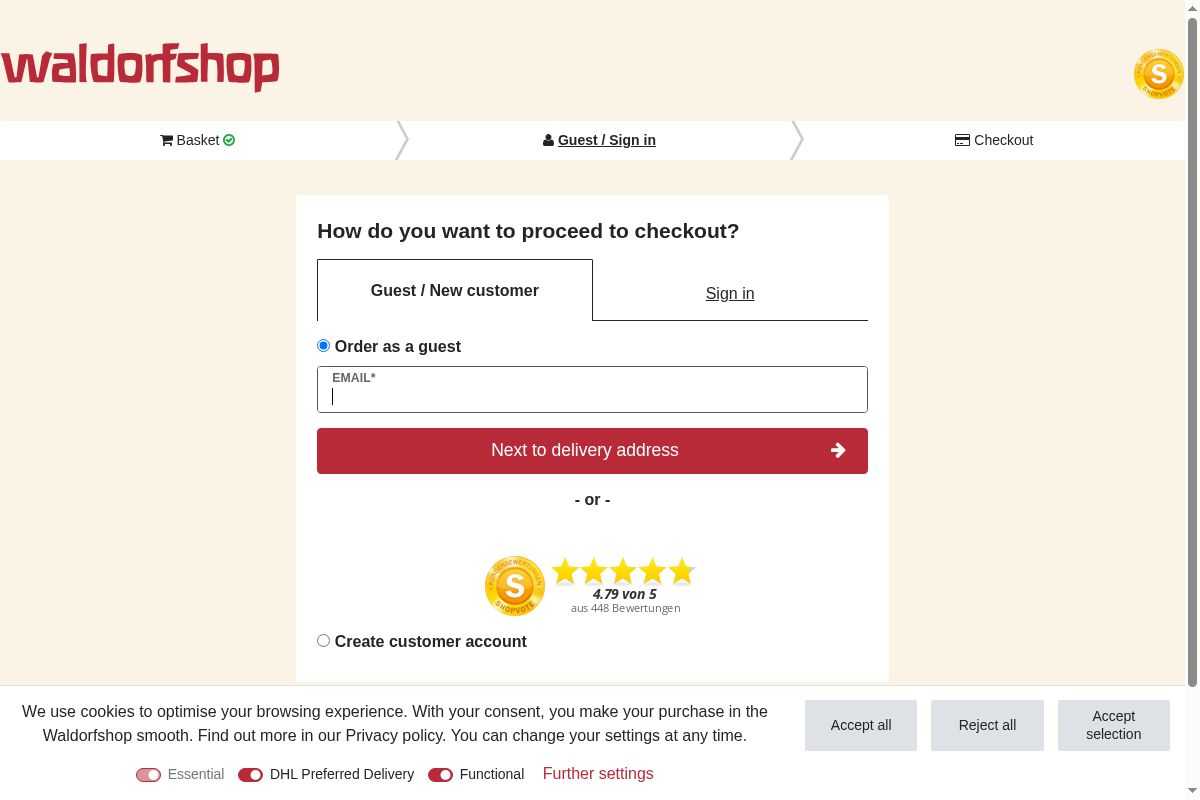Click the arrow icon on the delivery button

[838, 450]
